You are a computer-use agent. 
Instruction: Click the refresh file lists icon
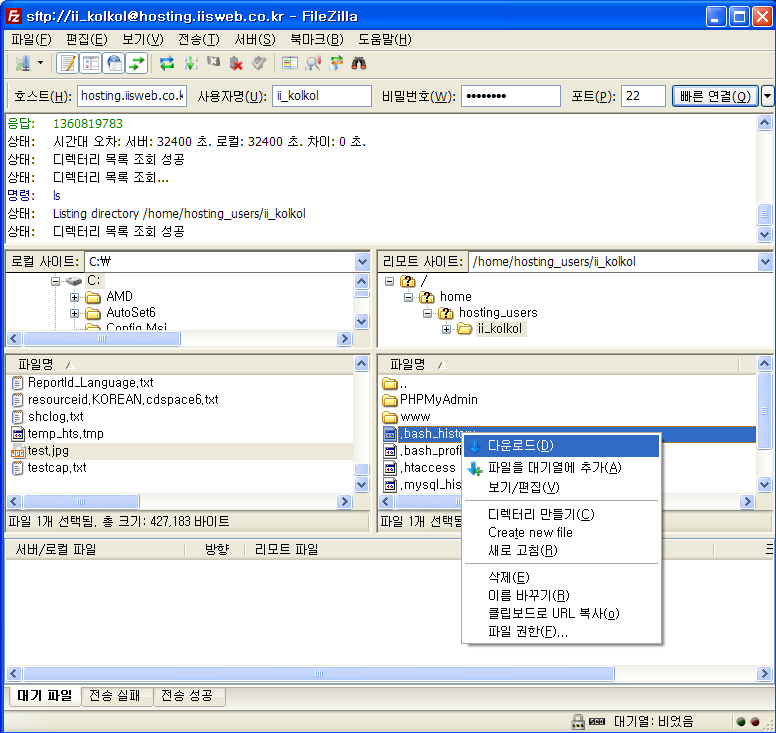(x=166, y=63)
